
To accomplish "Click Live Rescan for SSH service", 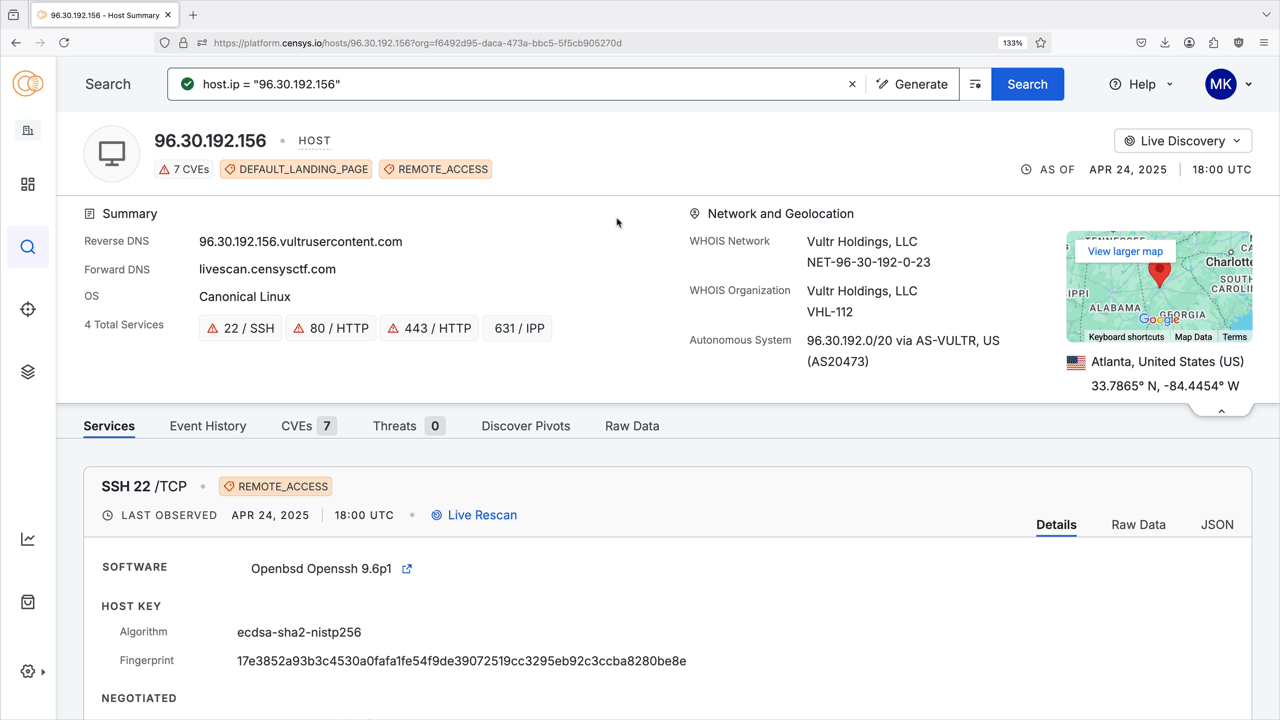I will [474, 515].
